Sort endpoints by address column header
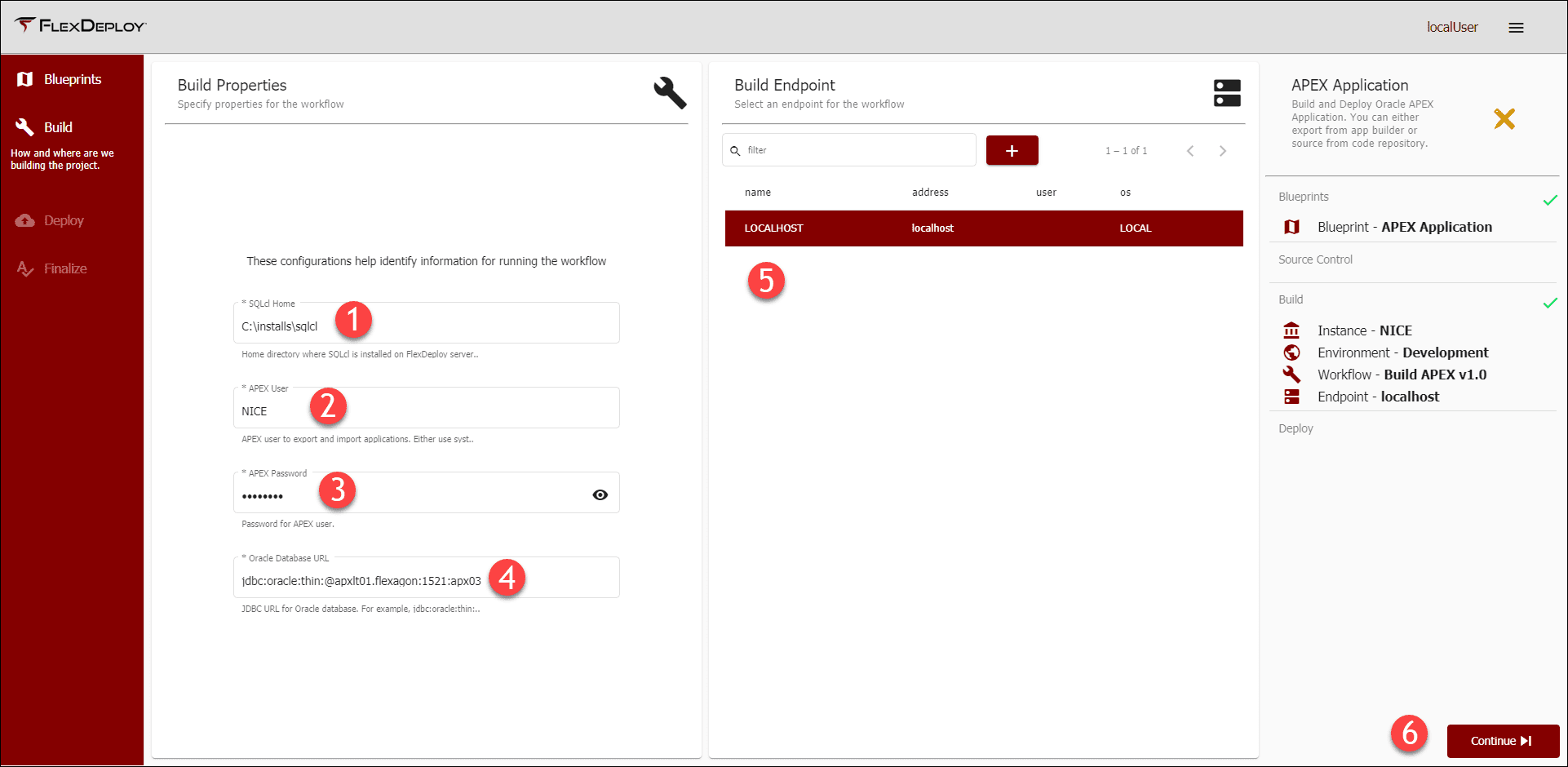The height and width of the screenshot is (767, 1568). pyautogui.click(x=930, y=193)
